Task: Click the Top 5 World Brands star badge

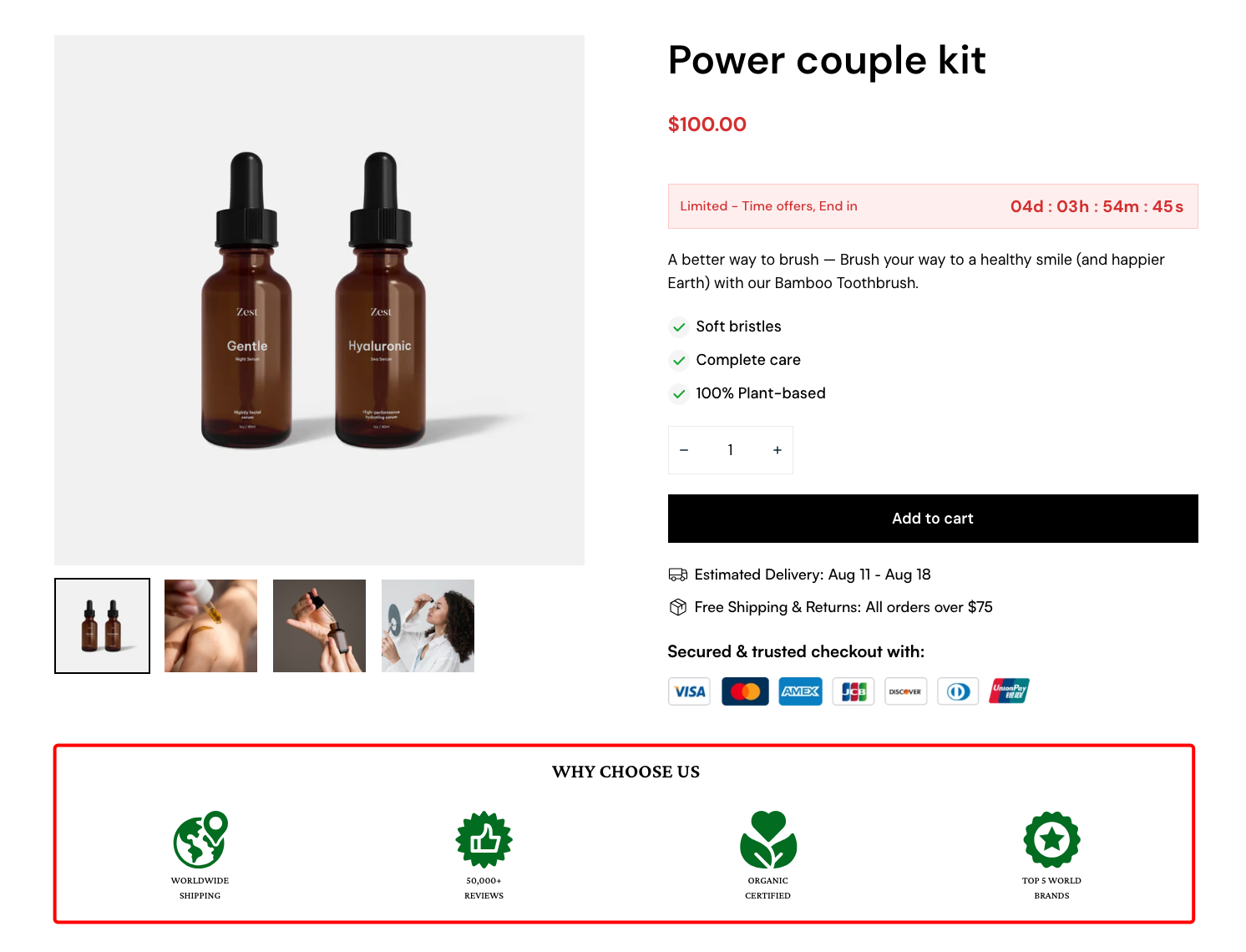Action: pos(1052,839)
